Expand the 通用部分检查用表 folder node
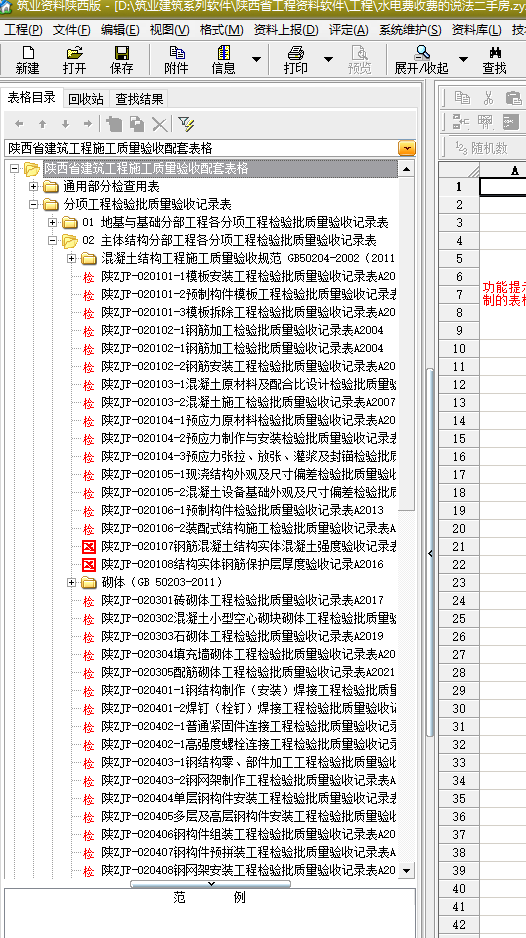Viewport: 526px width, 938px height. (34, 187)
